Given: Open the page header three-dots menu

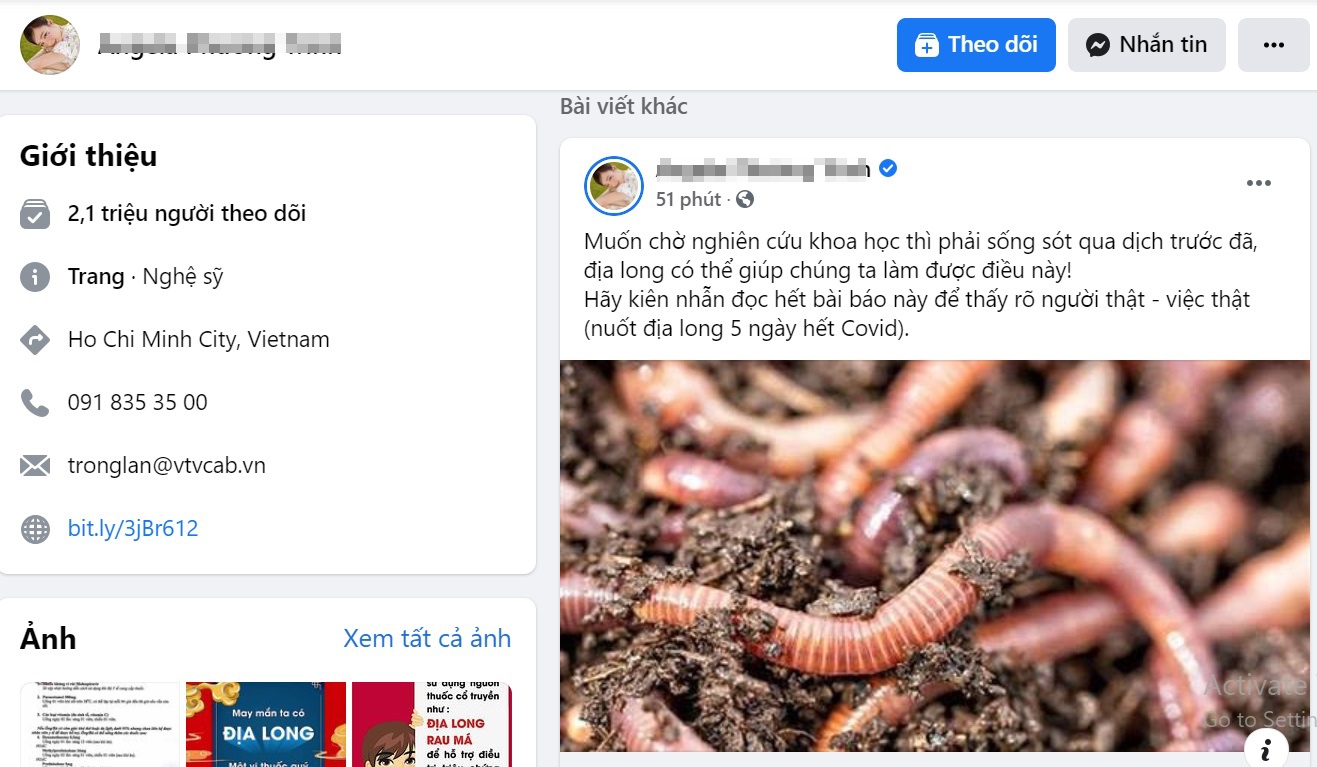Looking at the screenshot, I should (1273, 45).
